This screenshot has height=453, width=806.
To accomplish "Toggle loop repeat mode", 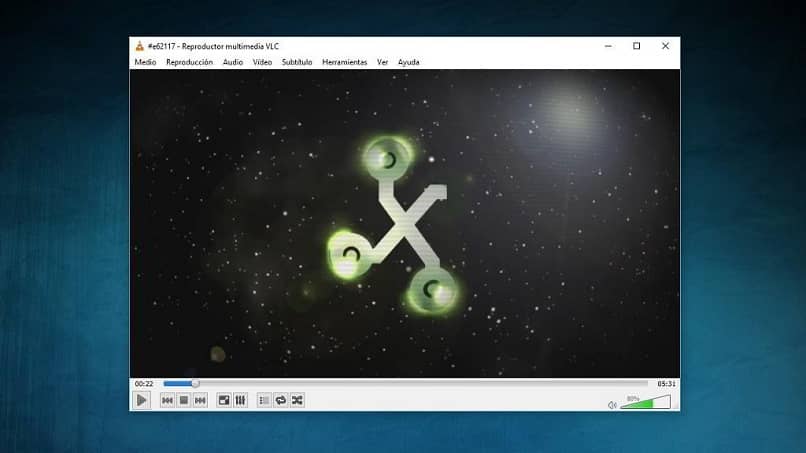I will click(281, 400).
